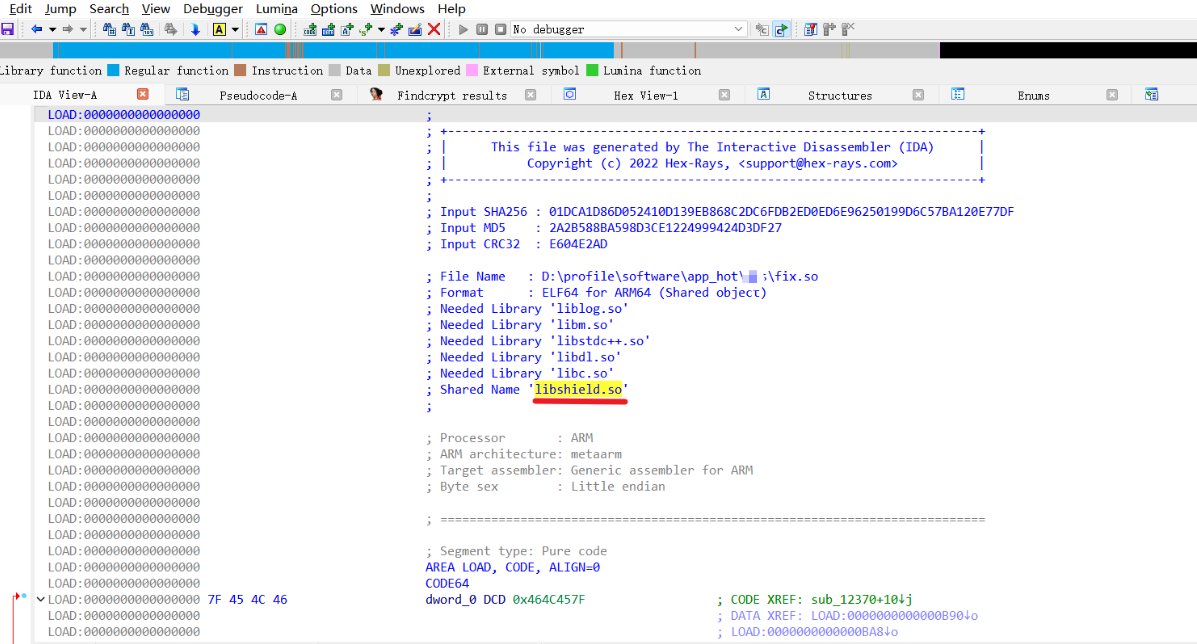This screenshot has width=1197, height=644.
Task: Jump forward with the gray right arrow
Action: (x=68, y=29)
